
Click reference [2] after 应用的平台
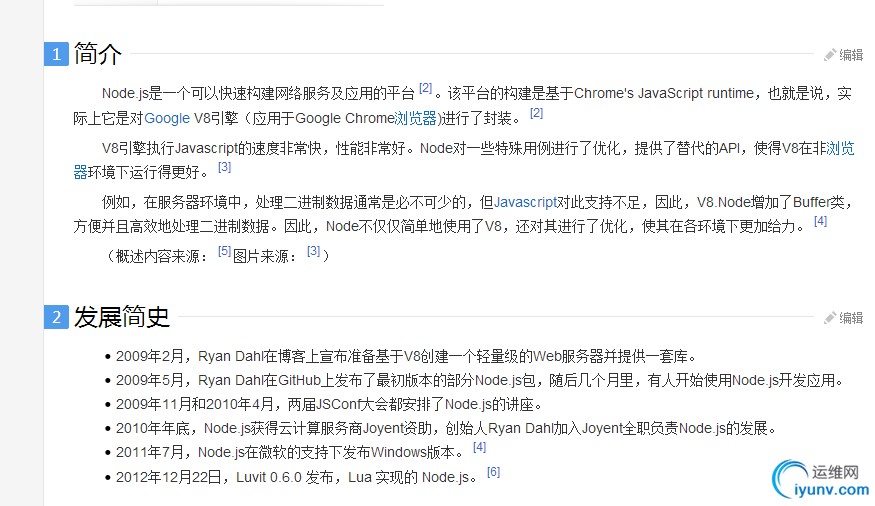(426, 88)
